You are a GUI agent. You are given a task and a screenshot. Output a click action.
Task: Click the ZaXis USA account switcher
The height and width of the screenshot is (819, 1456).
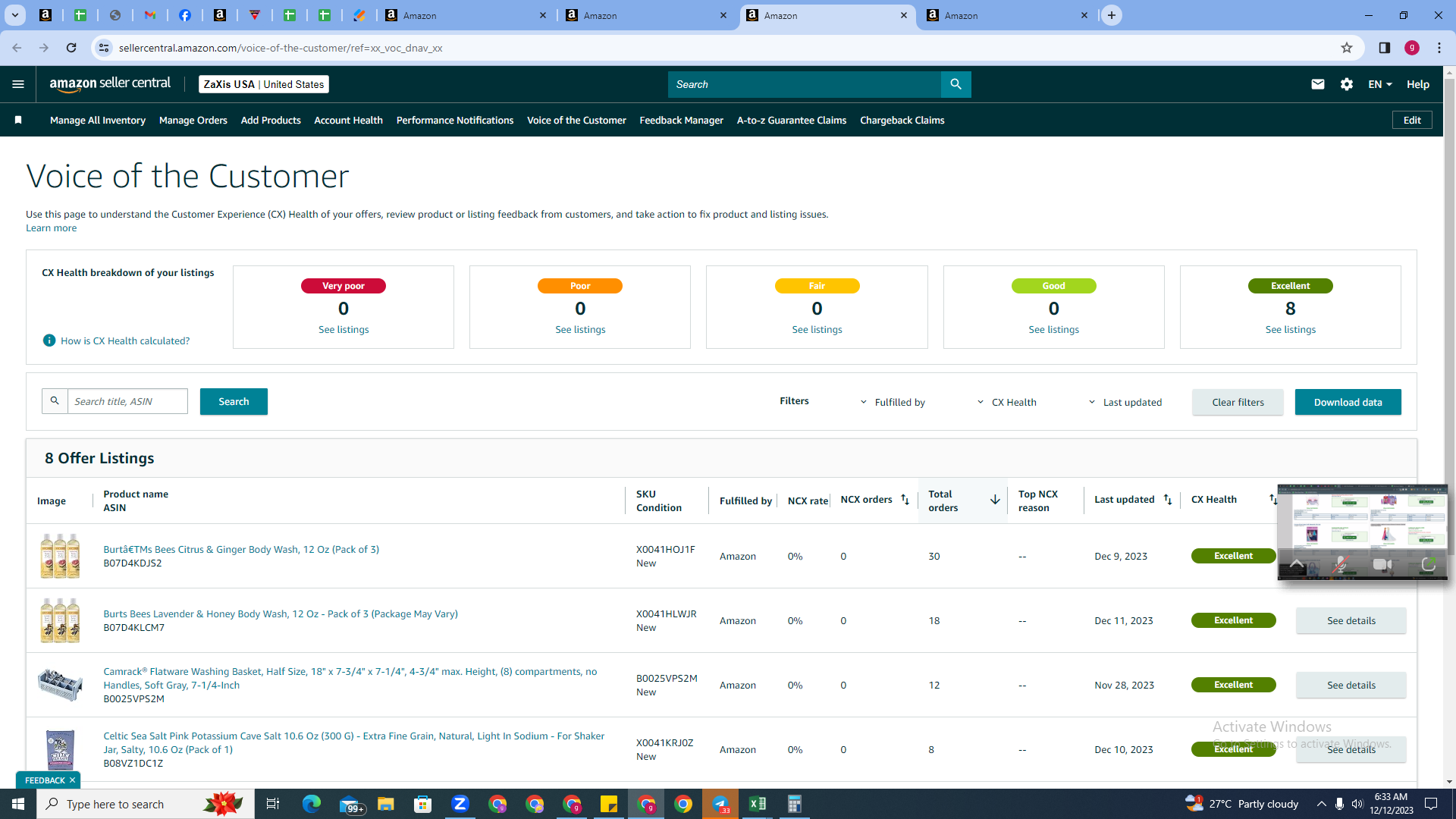264,84
